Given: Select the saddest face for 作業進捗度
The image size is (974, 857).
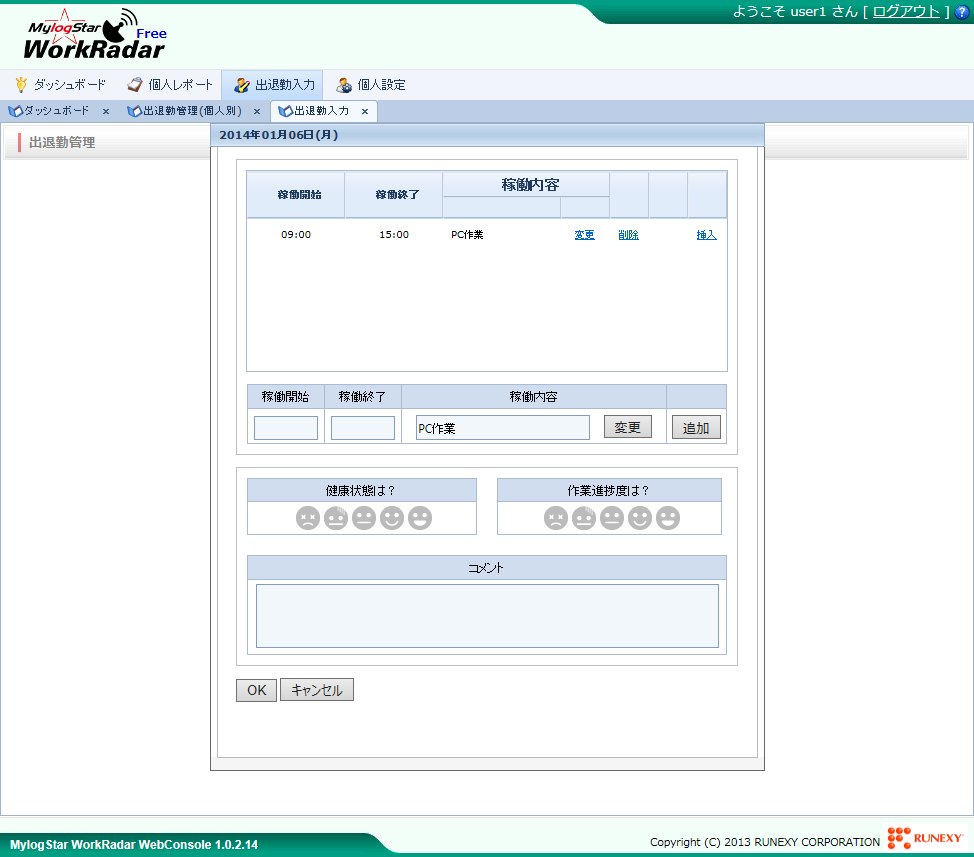Looking at the screenshot, I should click(x=556, y=518).
